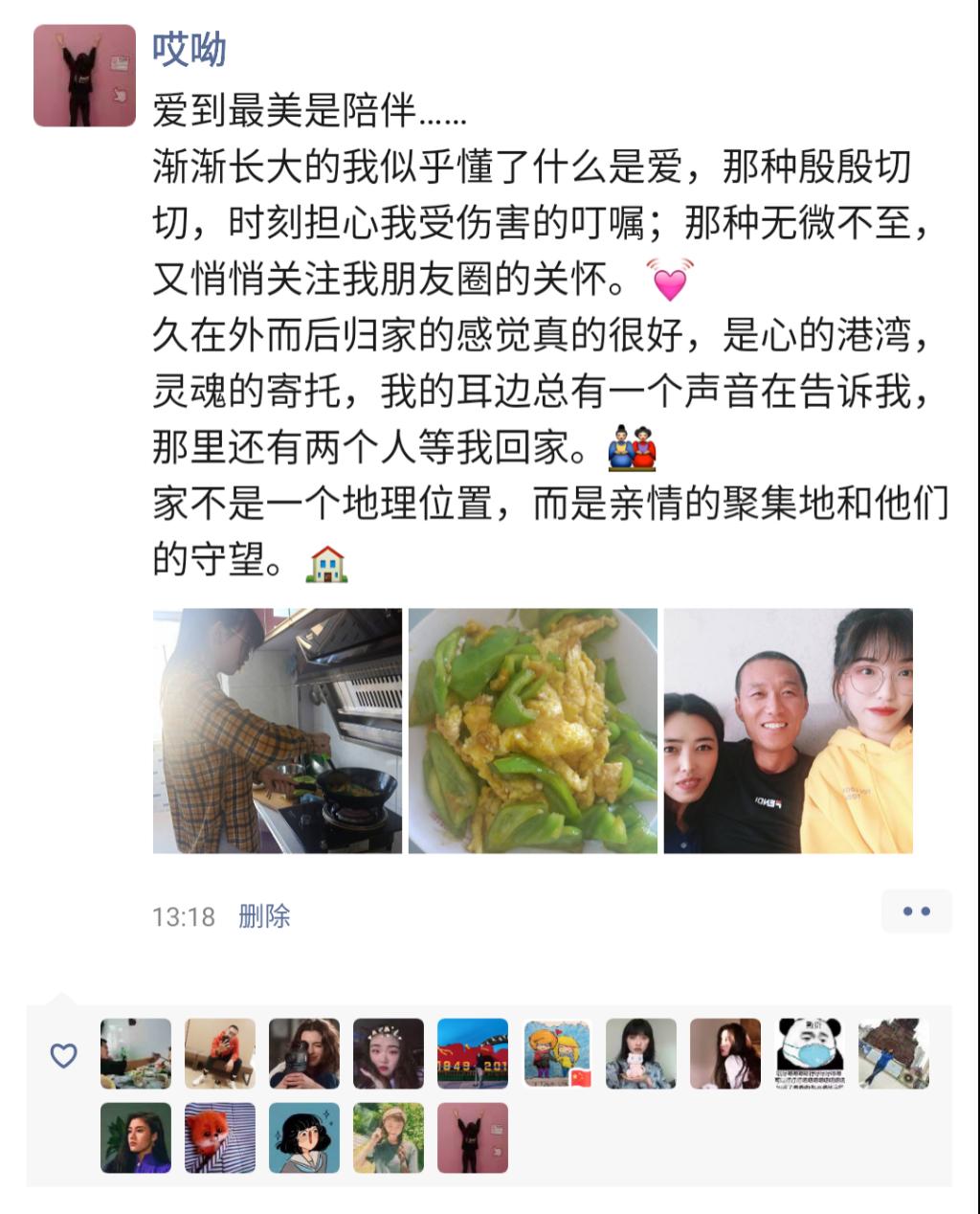Open the liker avatar of woman in green outdoors
Image resolution: width=980 pixels, height=1214 pixels.
pos(389,1138)
